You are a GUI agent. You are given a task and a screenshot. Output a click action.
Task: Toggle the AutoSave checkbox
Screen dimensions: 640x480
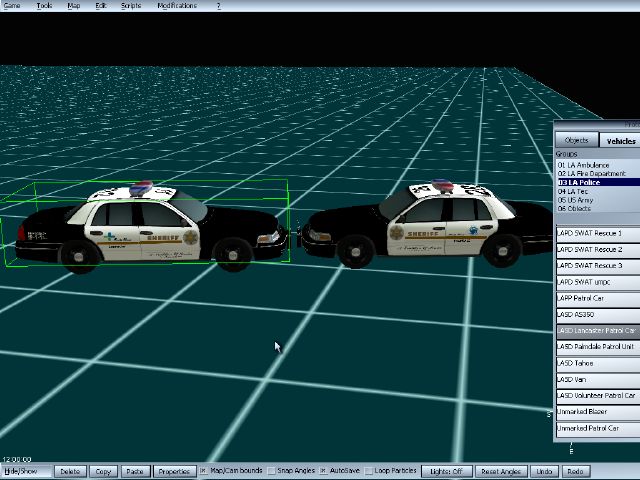(323, 471)
